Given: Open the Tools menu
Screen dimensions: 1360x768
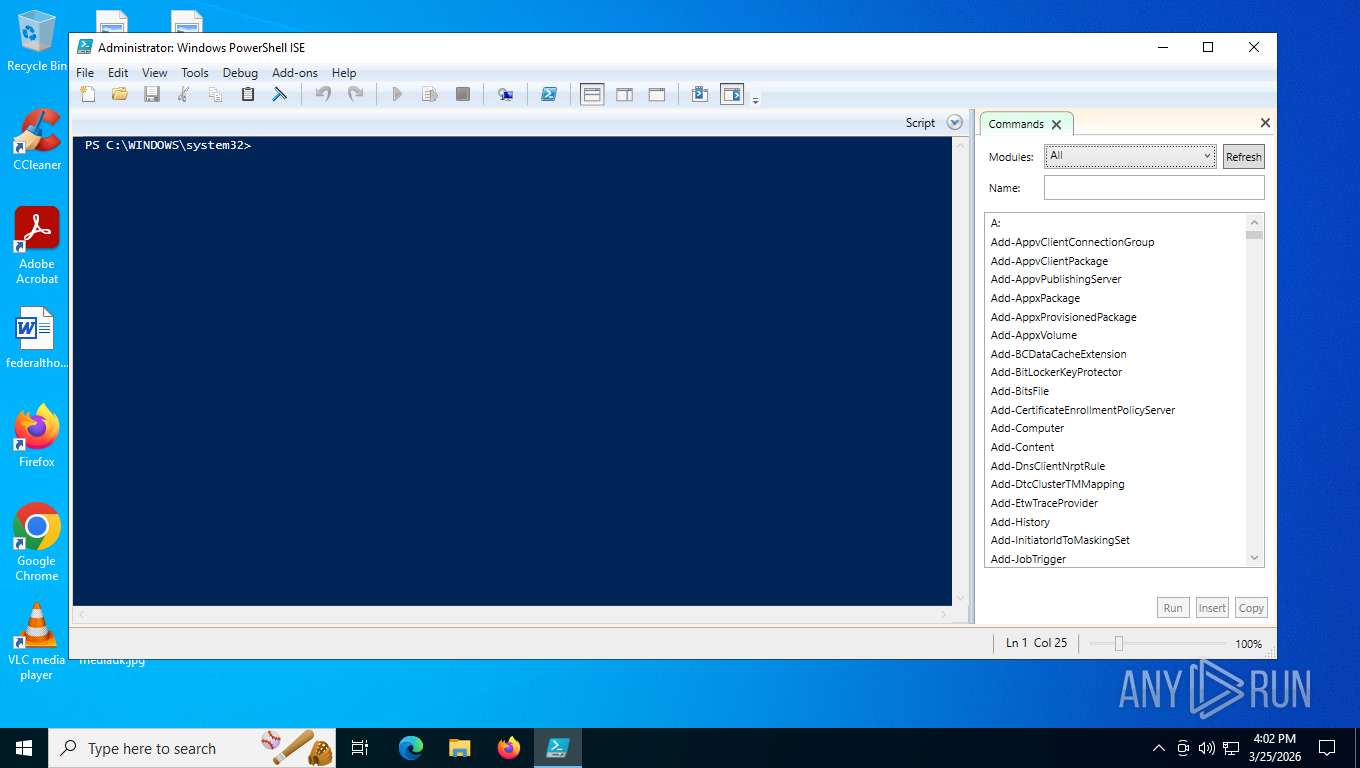Looking at the screenshot, I should [x=195, y=73].
